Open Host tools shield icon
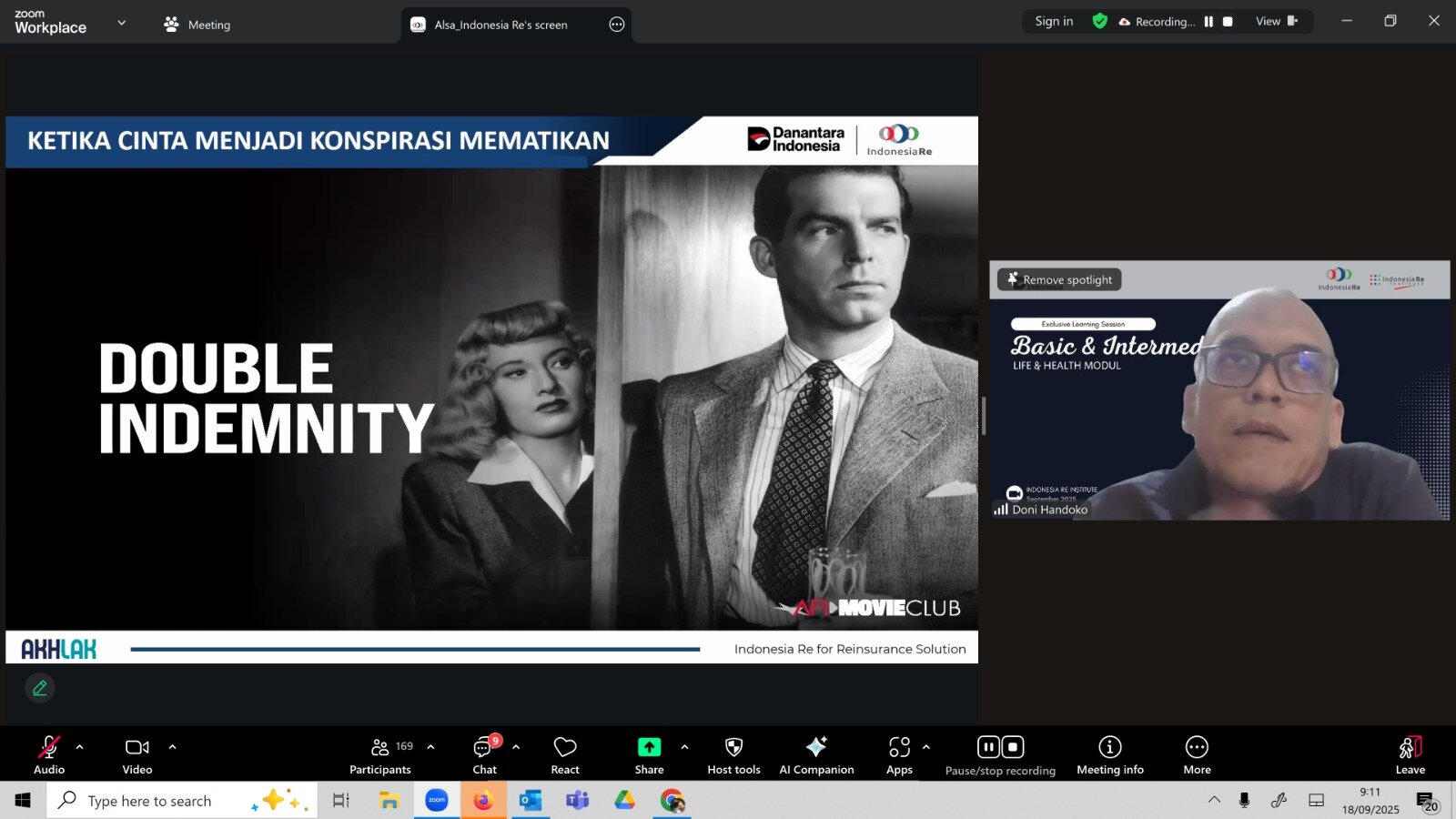Viewport: 1456px width, 819px height. [733, 754]
